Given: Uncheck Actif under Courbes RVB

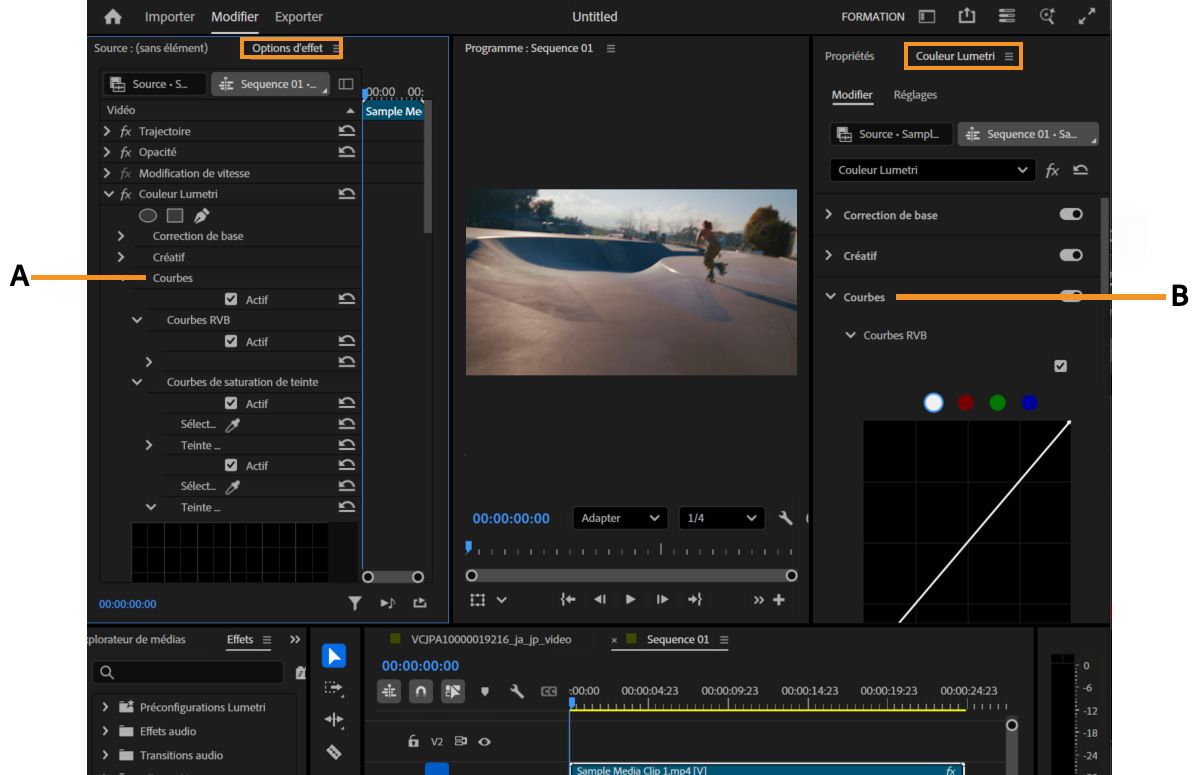Looking at the screenshot, I should [x=231, y=341].
